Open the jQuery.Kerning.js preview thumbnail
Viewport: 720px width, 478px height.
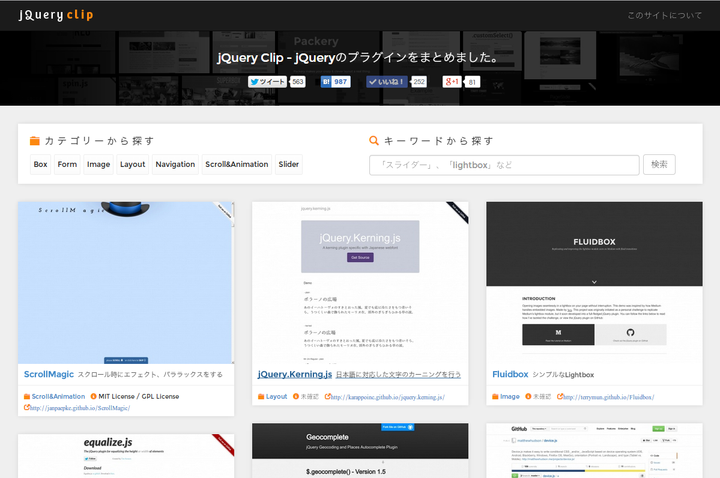pyautogui.click(x=360, y=283)
